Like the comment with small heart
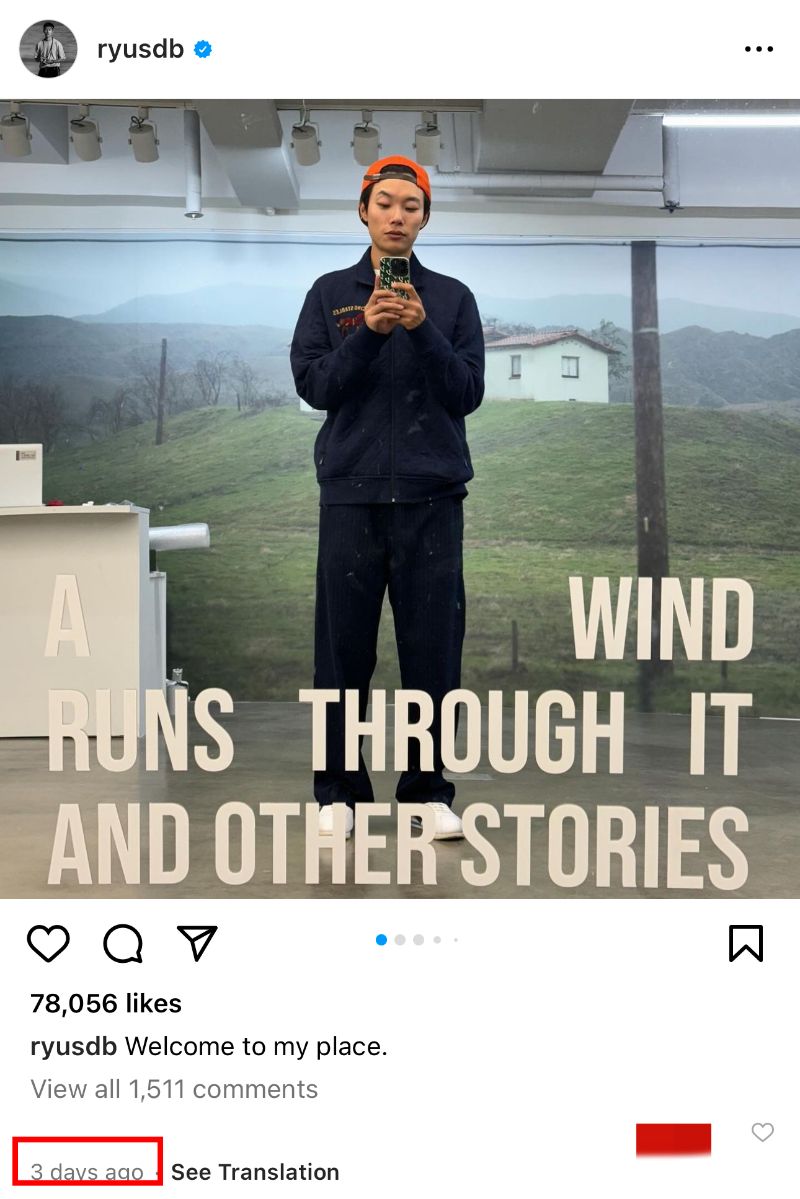Image resolution: width=800 pixels, height=1199 pixels. coord(763,1132)
